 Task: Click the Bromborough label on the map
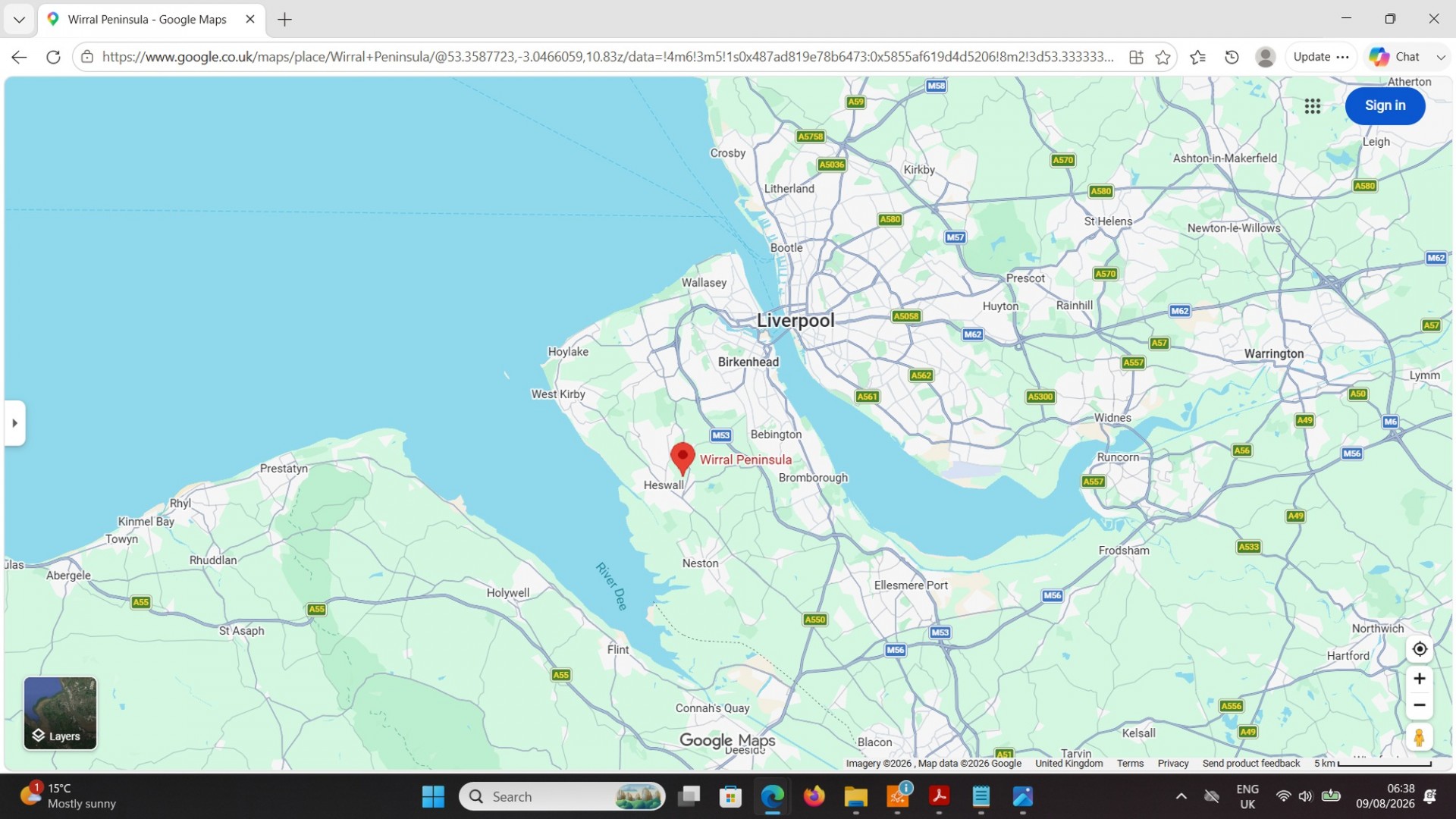[x=813, y=478]
